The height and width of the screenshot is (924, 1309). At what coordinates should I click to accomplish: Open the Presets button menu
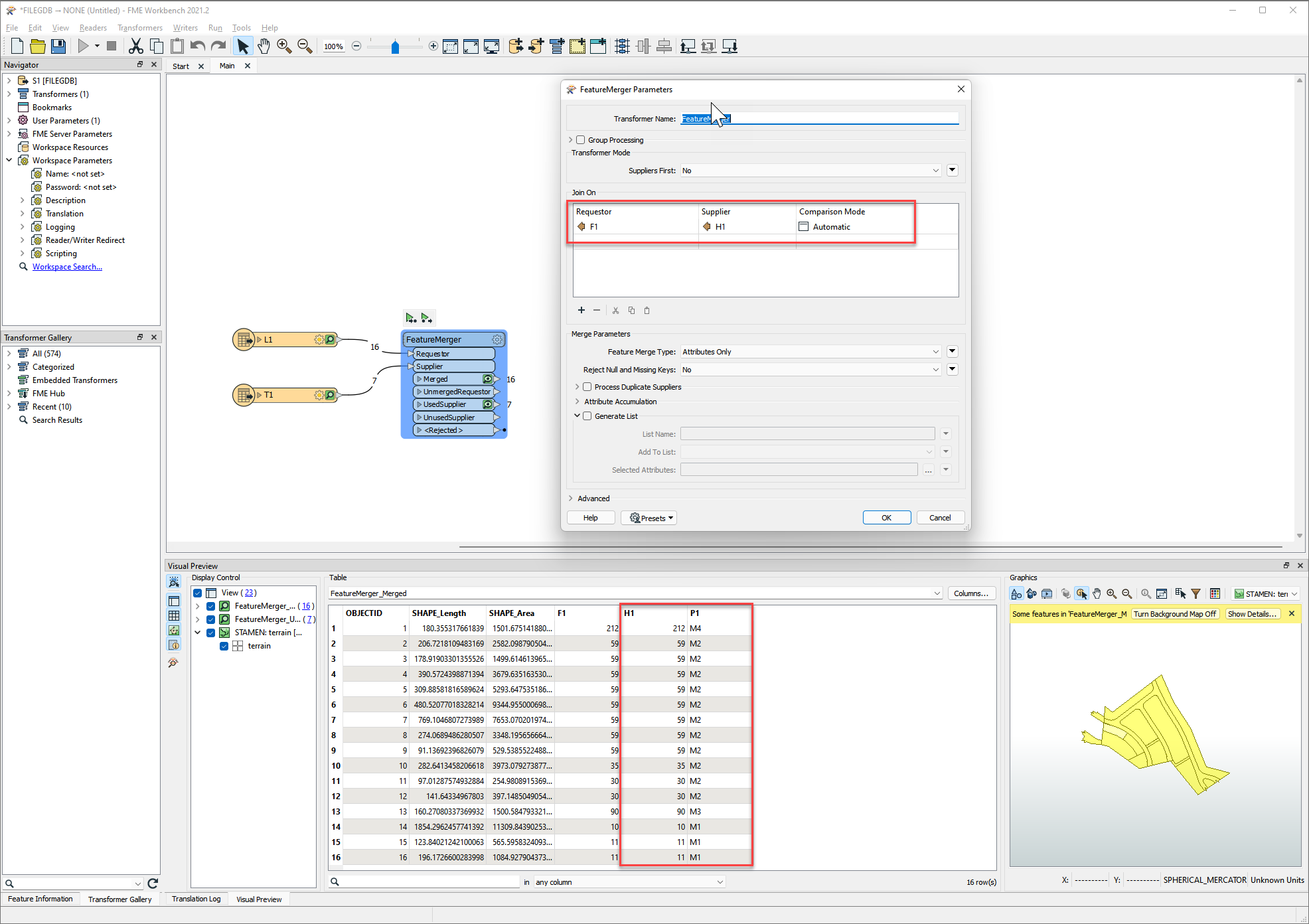pos(649,518)
